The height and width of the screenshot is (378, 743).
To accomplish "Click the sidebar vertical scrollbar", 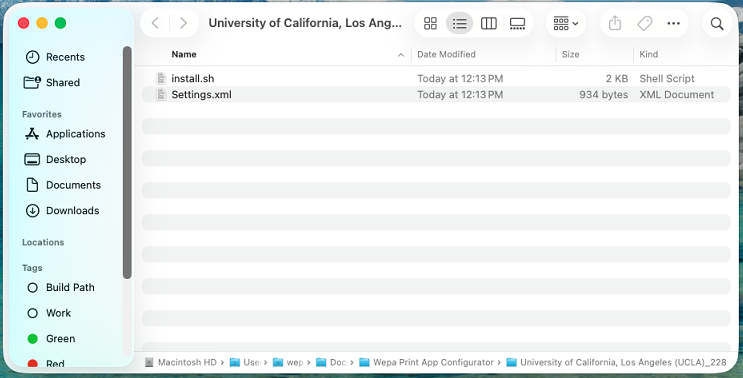I will (x=127, y=162).
